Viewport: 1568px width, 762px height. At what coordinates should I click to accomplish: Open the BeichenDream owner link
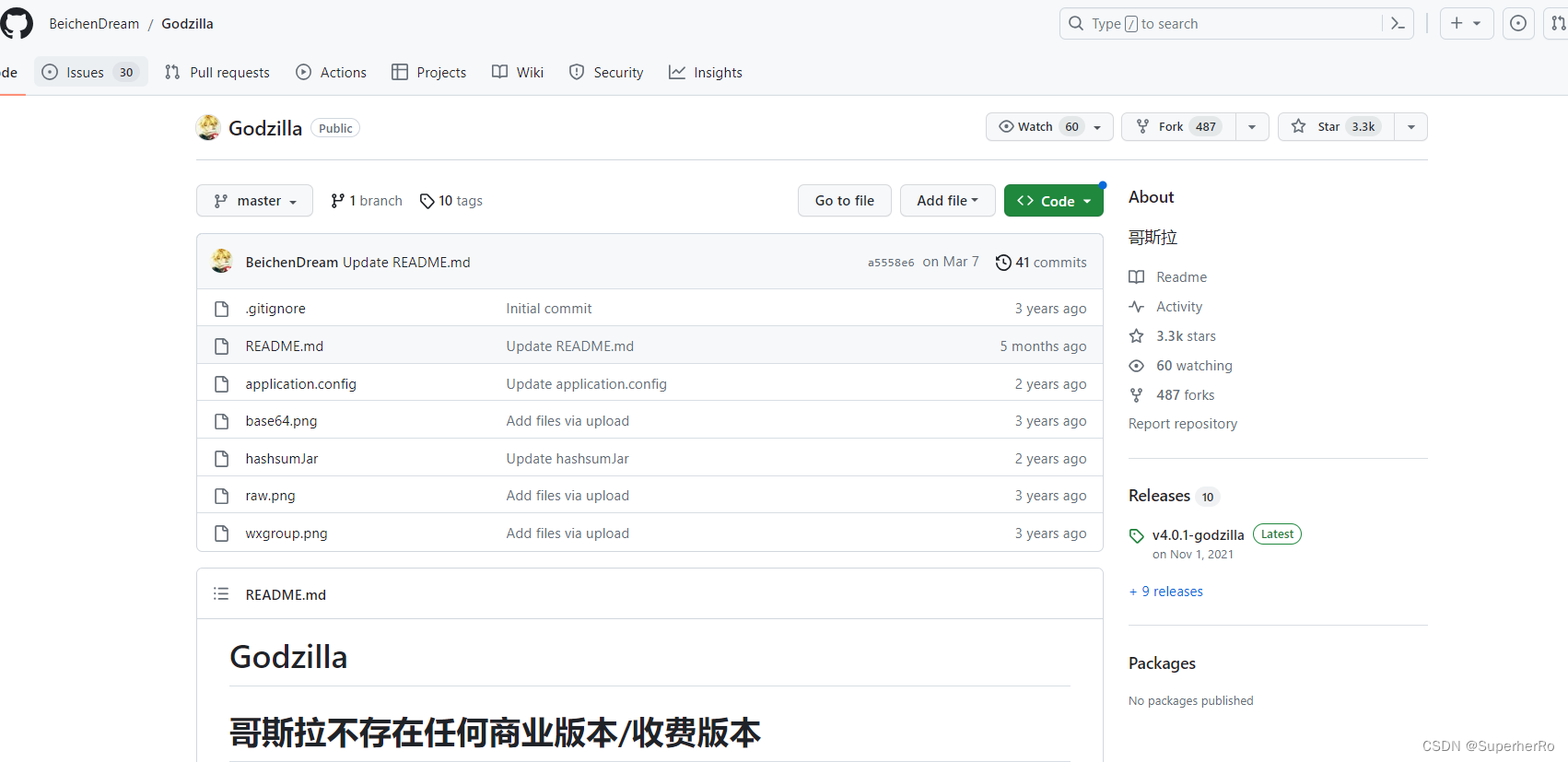[x=94, y=24]
